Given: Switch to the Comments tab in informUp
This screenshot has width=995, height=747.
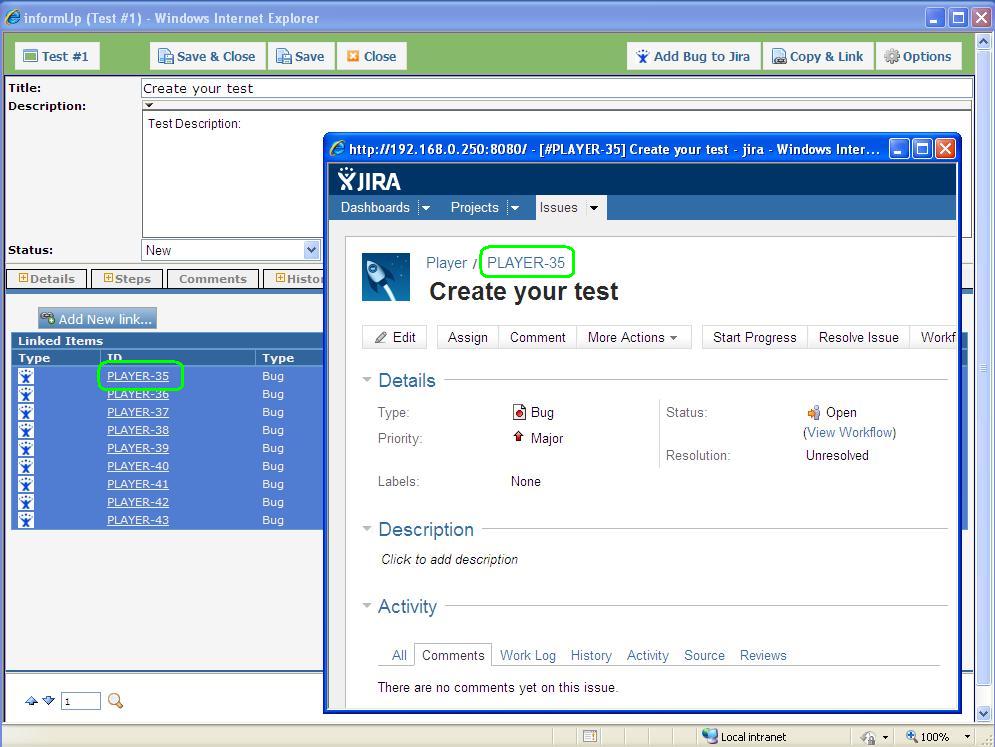Looking at the screenshot, I should tap(213, 279).
